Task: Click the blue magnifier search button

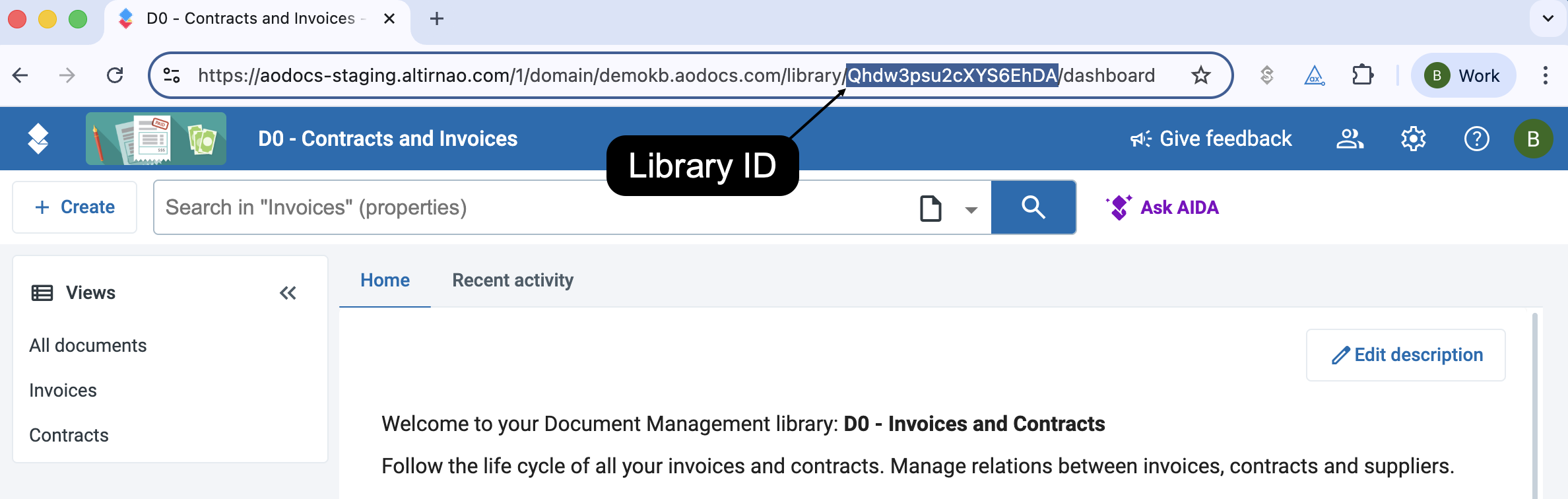Action: point(1033,207)
